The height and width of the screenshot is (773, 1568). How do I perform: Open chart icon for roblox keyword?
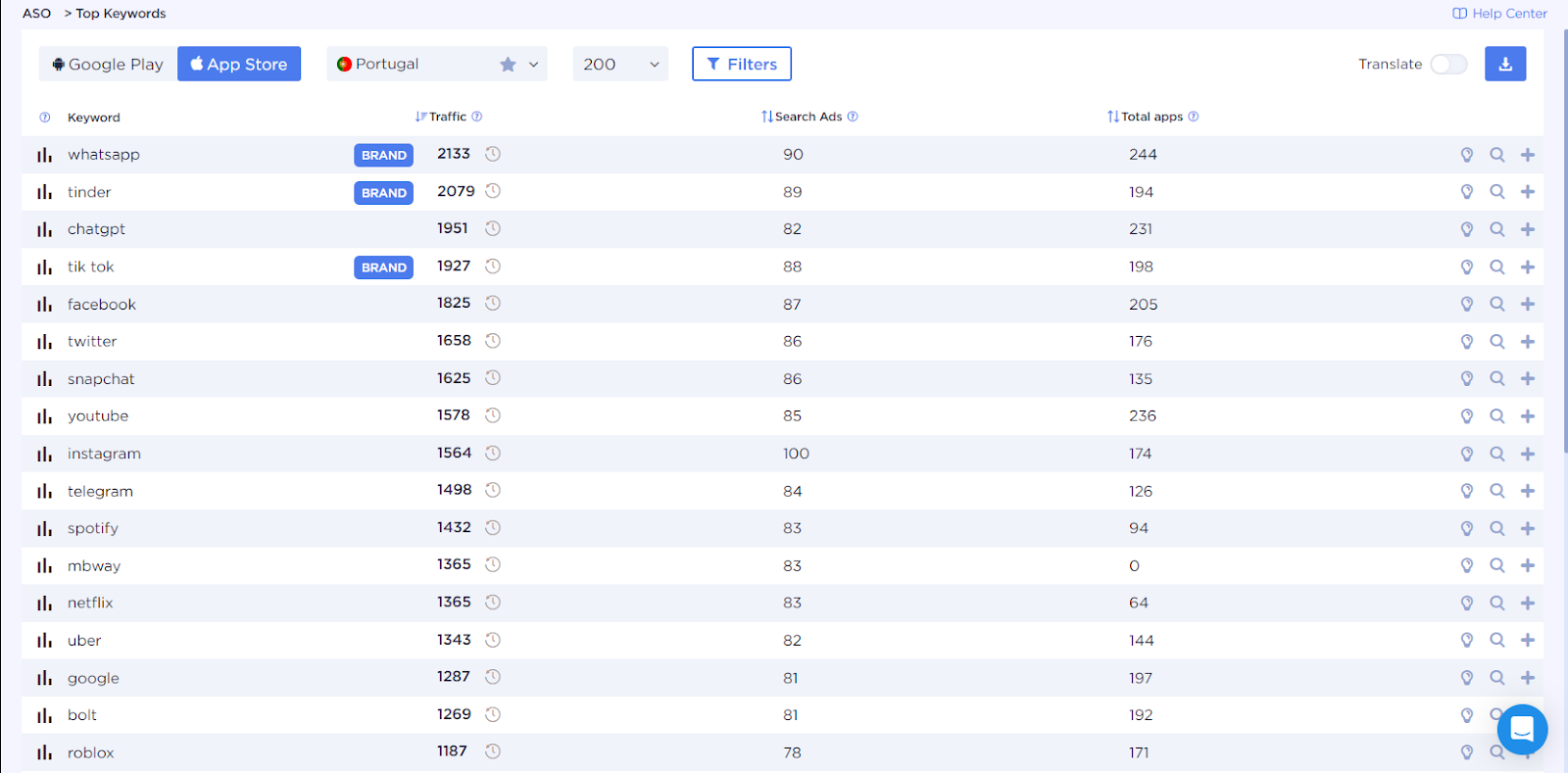pyautogui.click(x=44, y=753)
